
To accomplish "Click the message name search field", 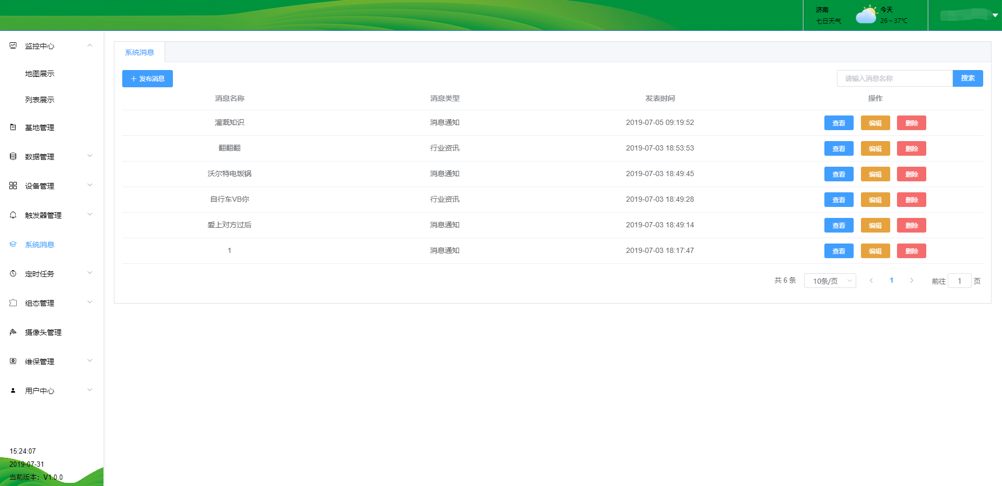I will 894,78.
